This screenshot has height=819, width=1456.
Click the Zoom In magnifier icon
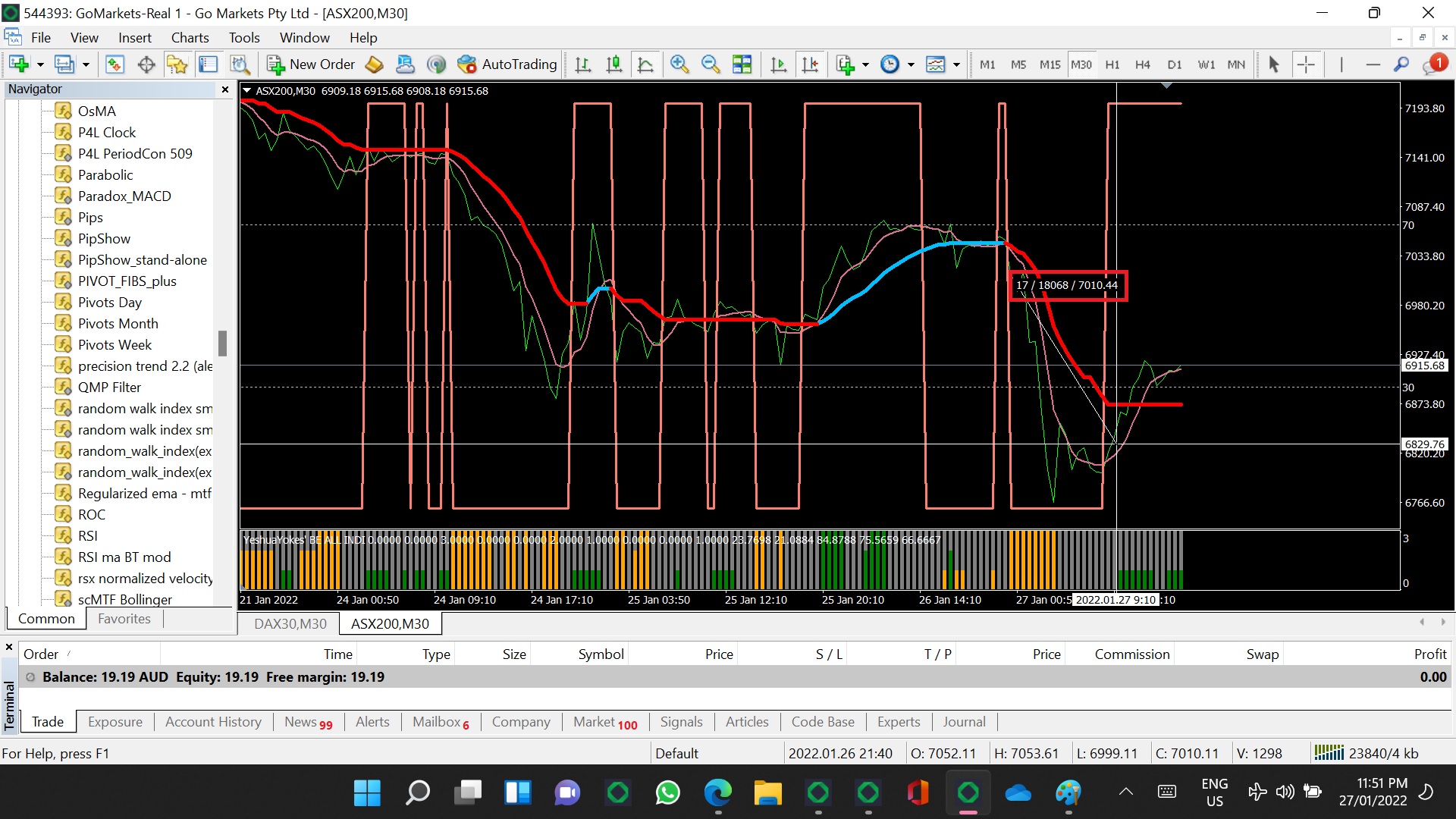(679, 64)
